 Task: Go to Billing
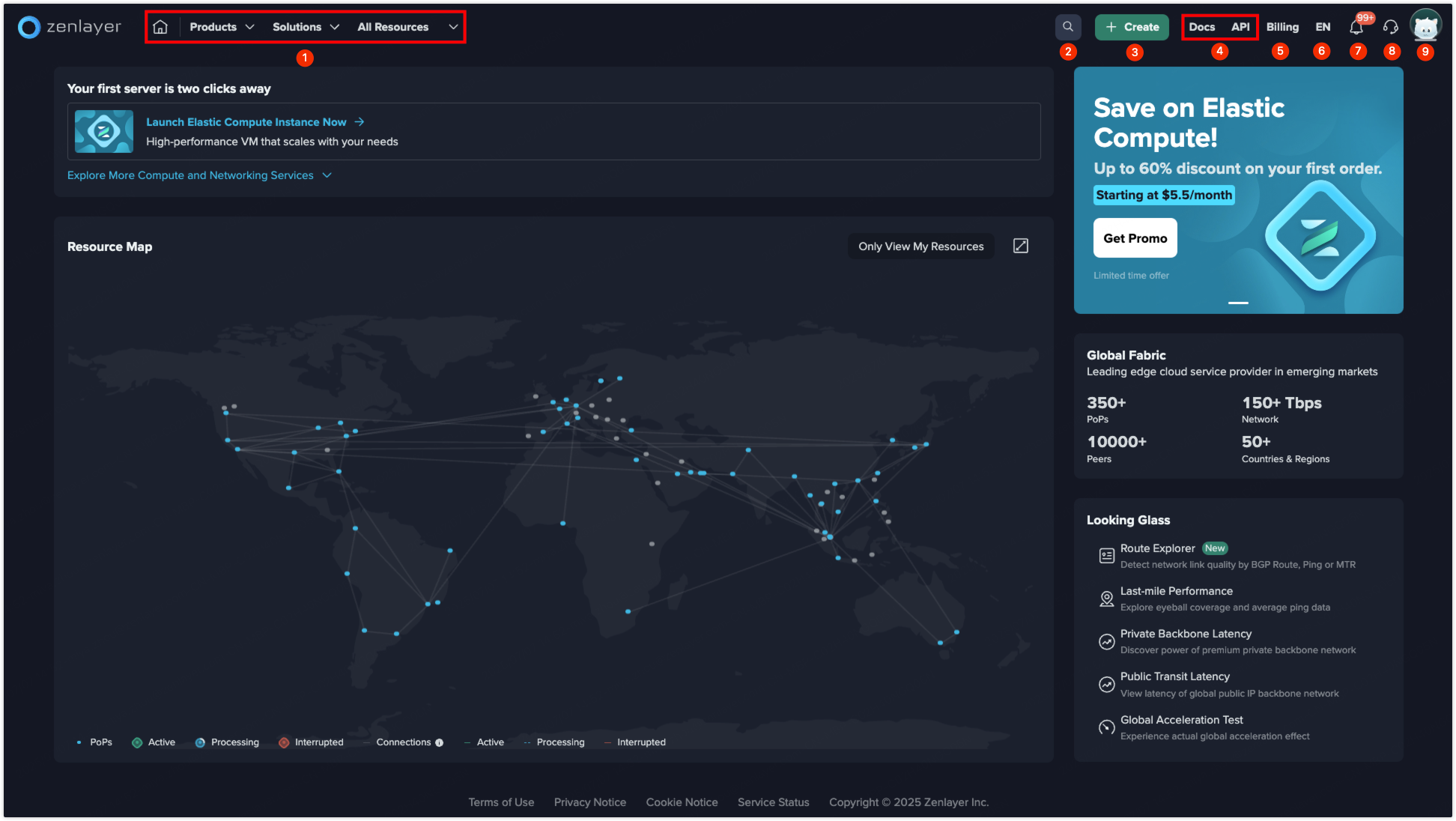1282,27
